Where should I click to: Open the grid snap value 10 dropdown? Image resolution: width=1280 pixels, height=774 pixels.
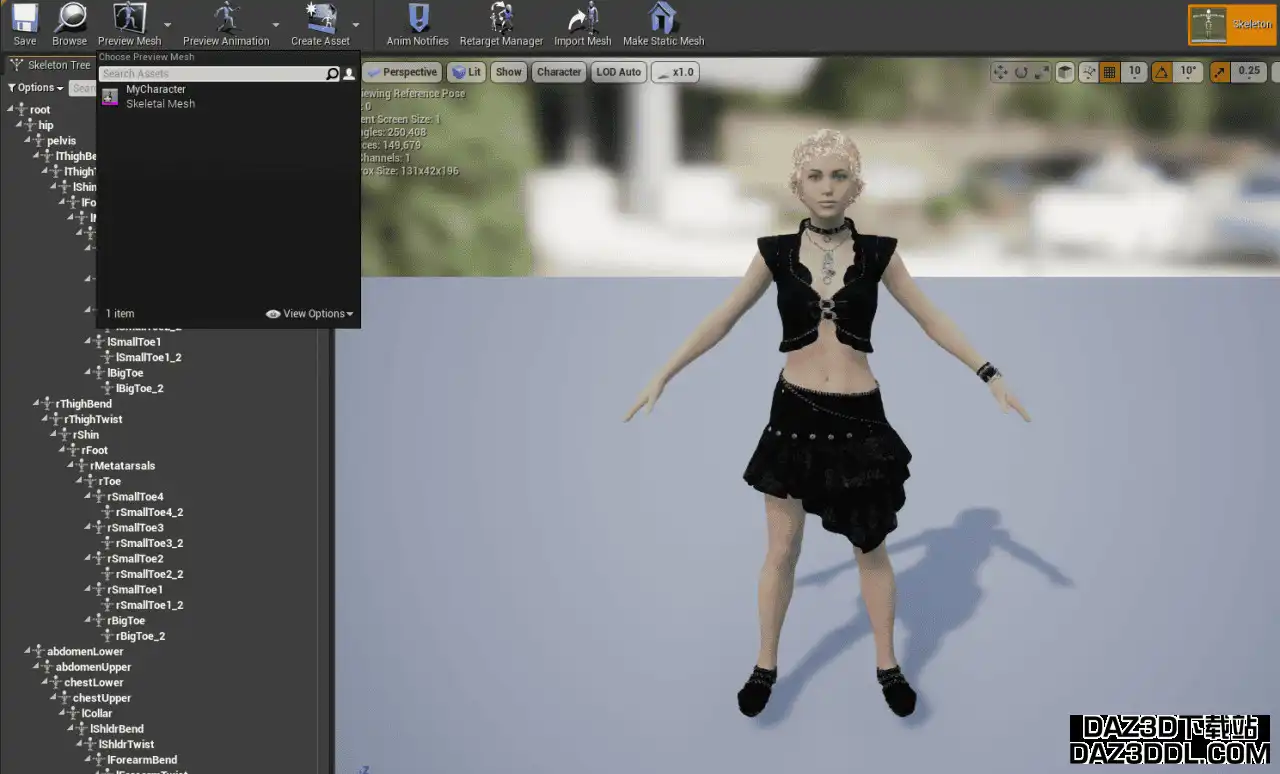pyautogui.click(x=1134, y=72)
